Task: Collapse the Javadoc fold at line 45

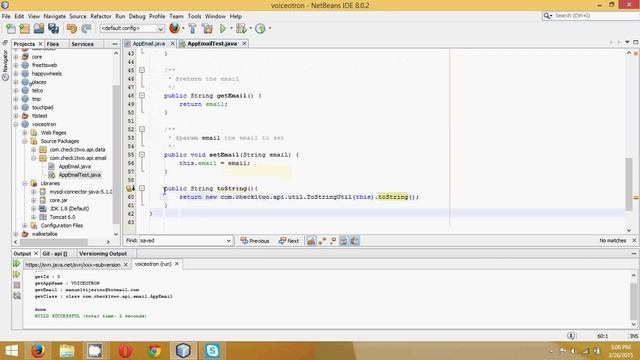Action: [142, 70]
